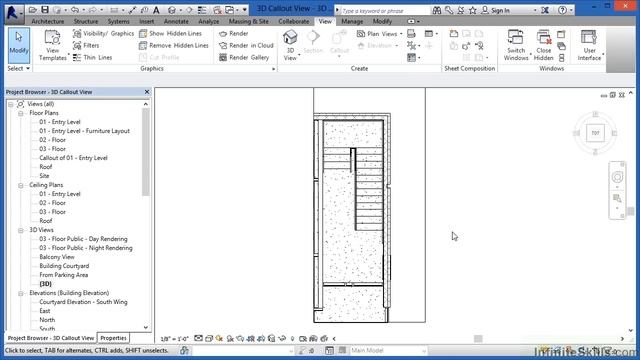Click the search keyword field
The height and width of the screenshot is (360, 640).
pos(385,11)
